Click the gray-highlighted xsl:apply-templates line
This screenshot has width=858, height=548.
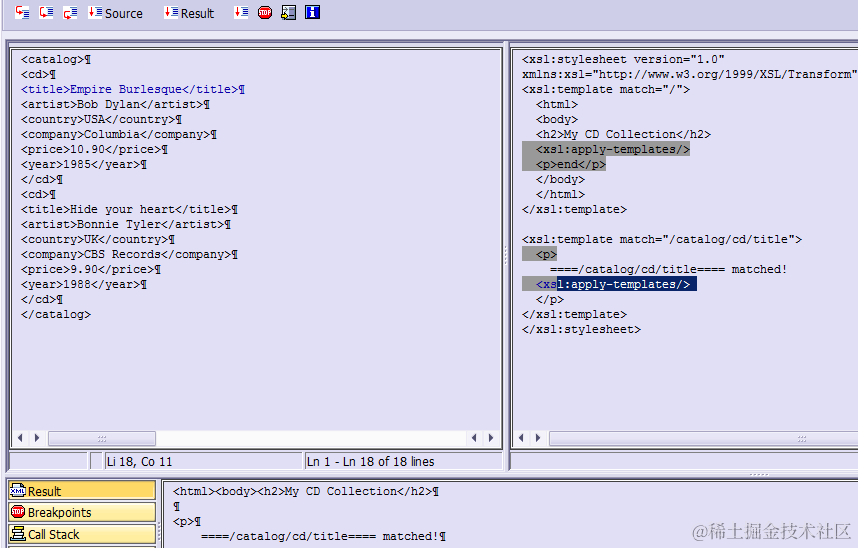click(606, 149)
